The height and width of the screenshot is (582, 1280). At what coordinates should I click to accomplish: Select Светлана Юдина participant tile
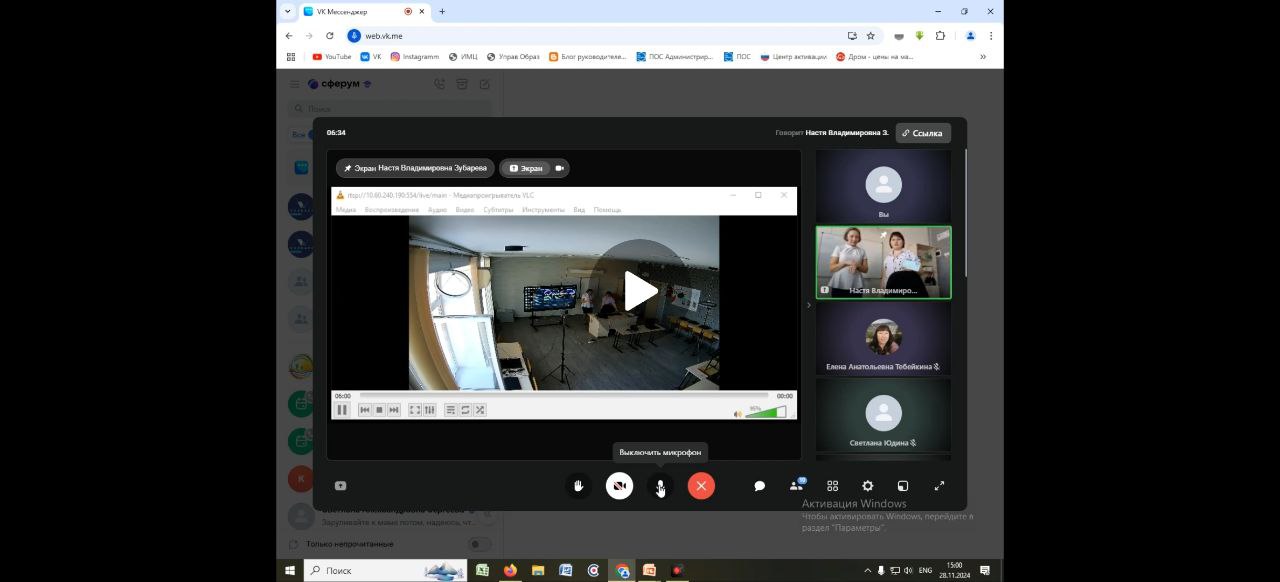point(883,414)
